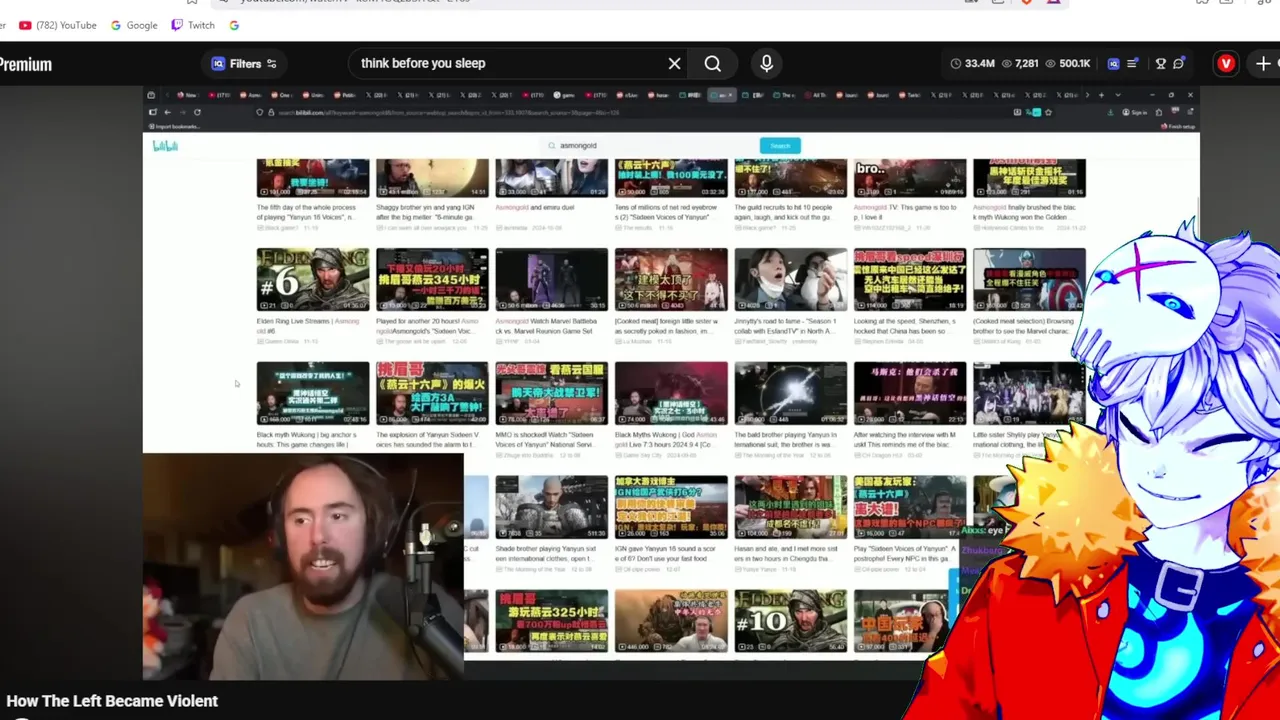Click the red V channel avatar

coord(1226,64)
